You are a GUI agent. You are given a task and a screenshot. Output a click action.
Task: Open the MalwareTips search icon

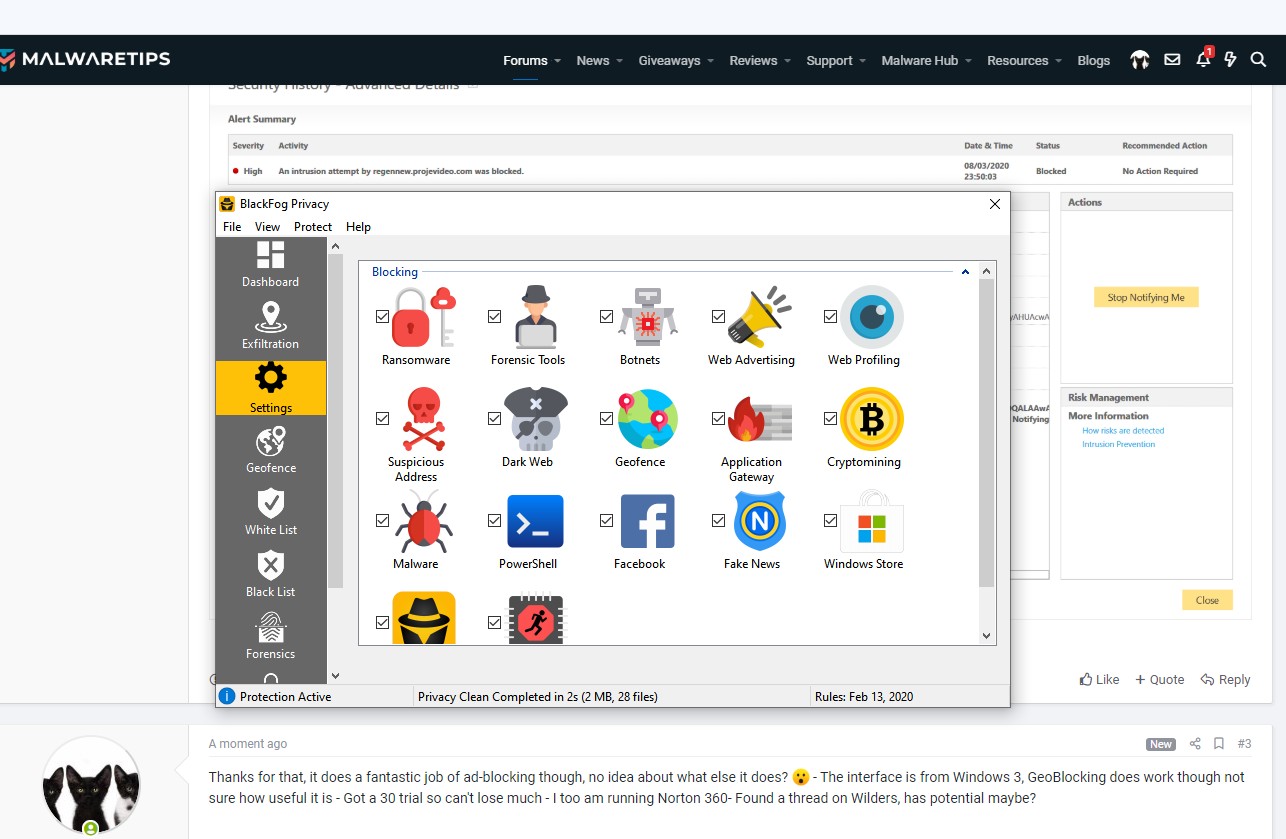click(x=1259, y=60)
